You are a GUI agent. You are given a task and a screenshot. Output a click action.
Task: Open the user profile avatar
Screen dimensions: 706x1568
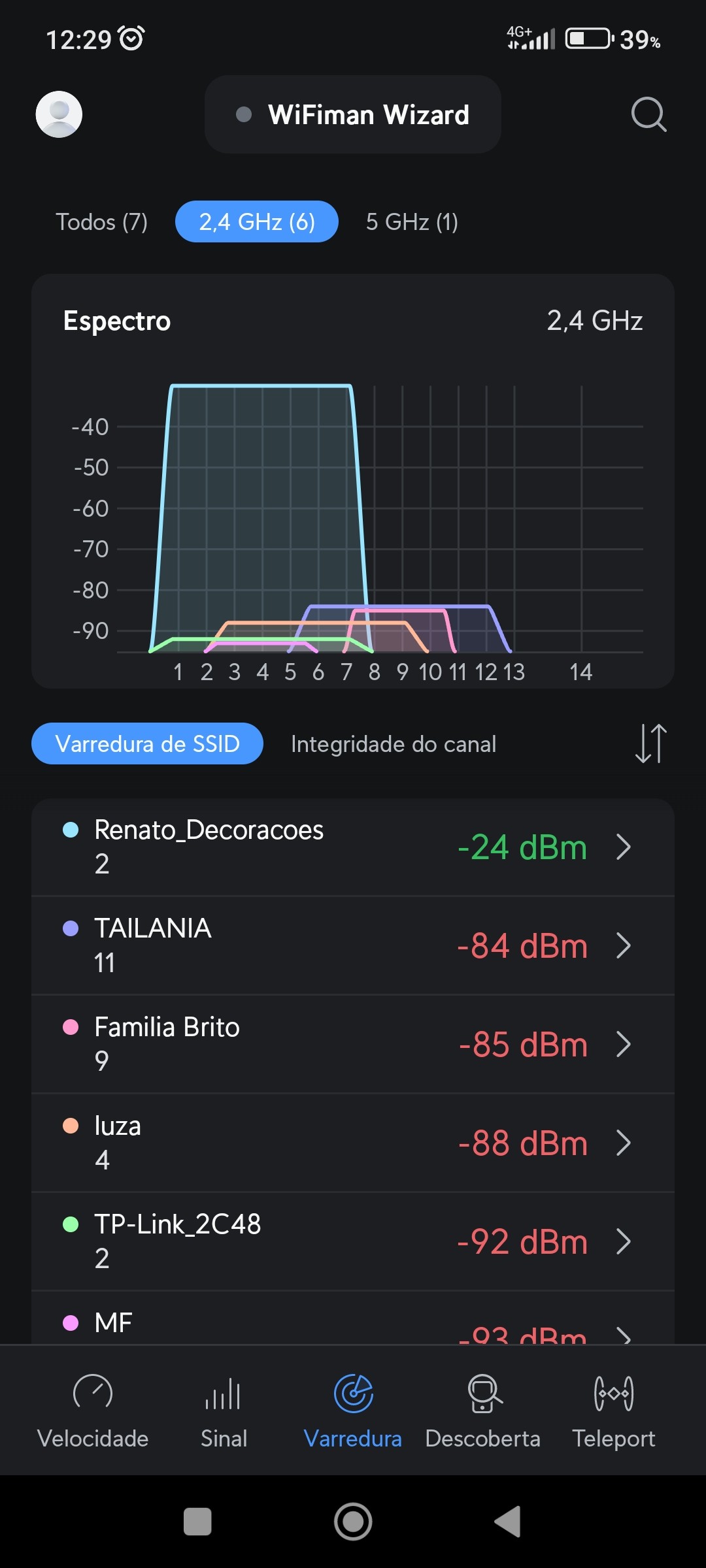(x=59, y=114)
